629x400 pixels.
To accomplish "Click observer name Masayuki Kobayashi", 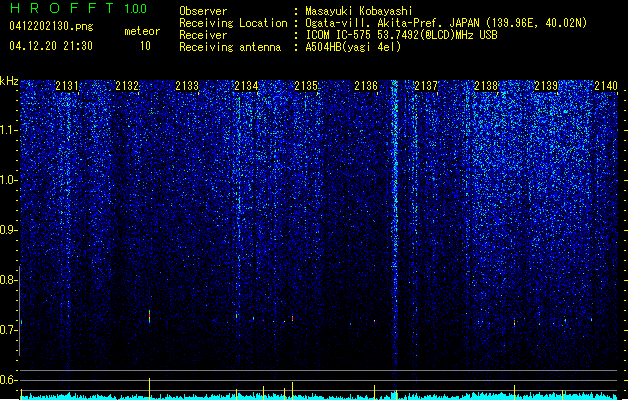I will click(359, 11).
